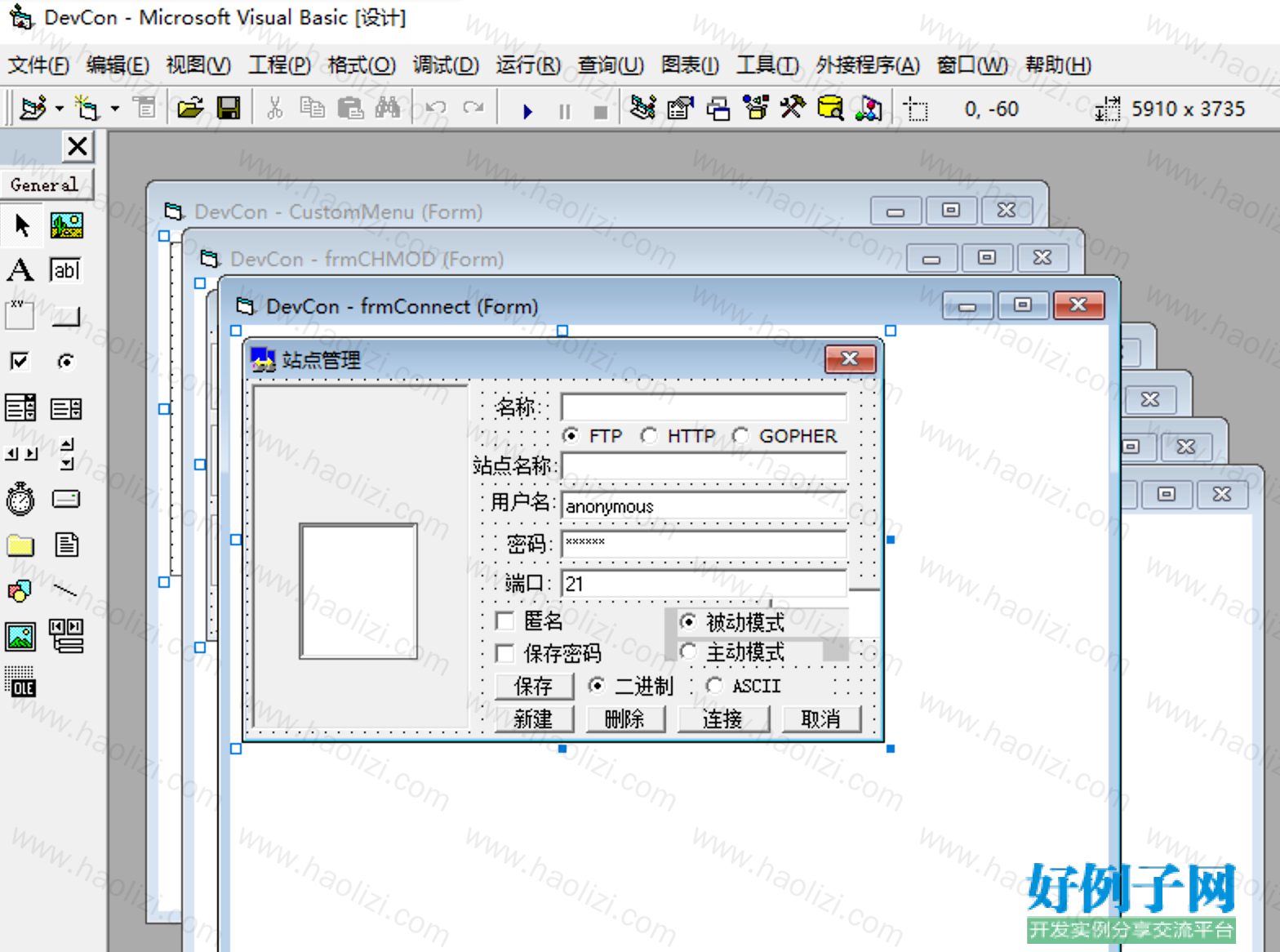Click the Find binoculars icon

point(388,108)
